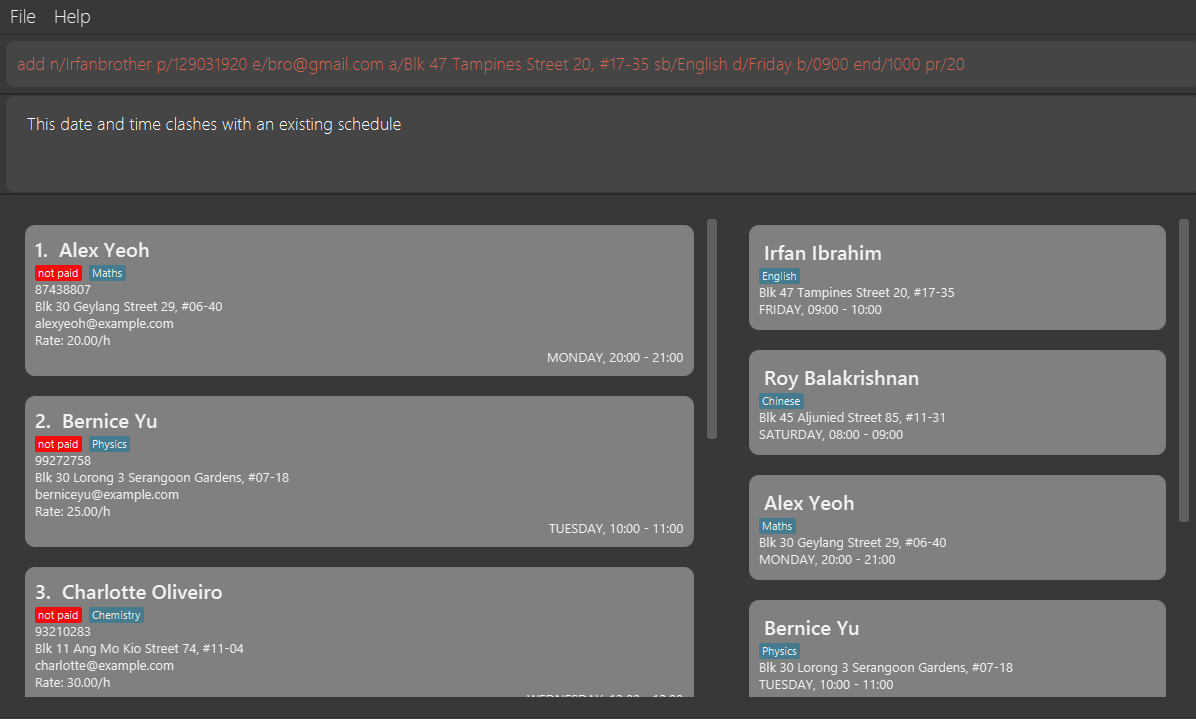Select Alex Yeoh in schedule panel
The width and height of the screenshot is (1196, 719).
[x=957, y=528]
